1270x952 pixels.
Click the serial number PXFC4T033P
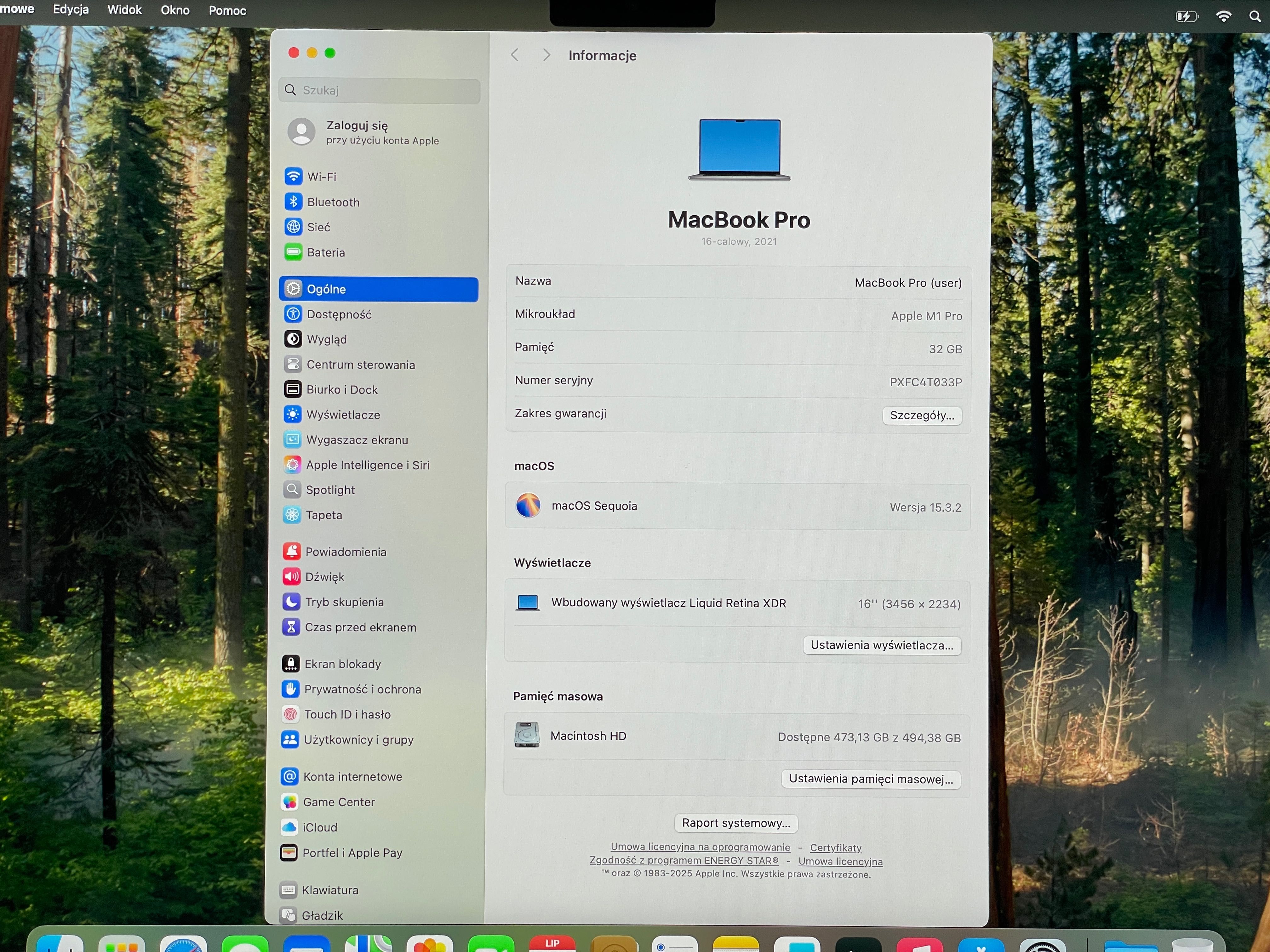click(x=925, y=382)
